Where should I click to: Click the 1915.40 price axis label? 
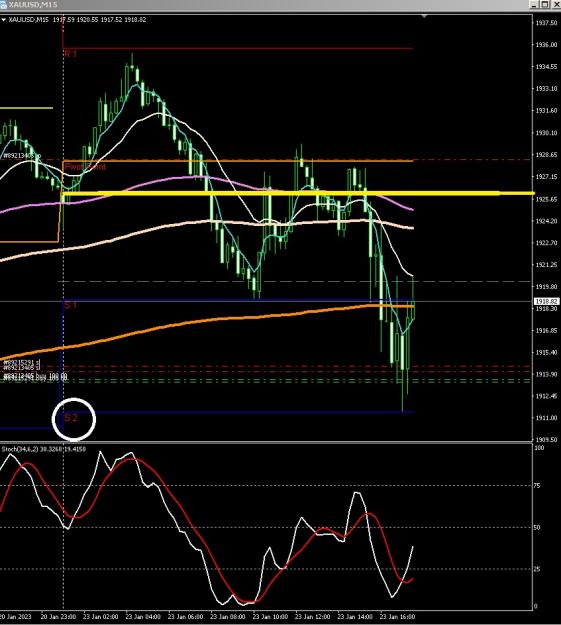pos(546,352)
